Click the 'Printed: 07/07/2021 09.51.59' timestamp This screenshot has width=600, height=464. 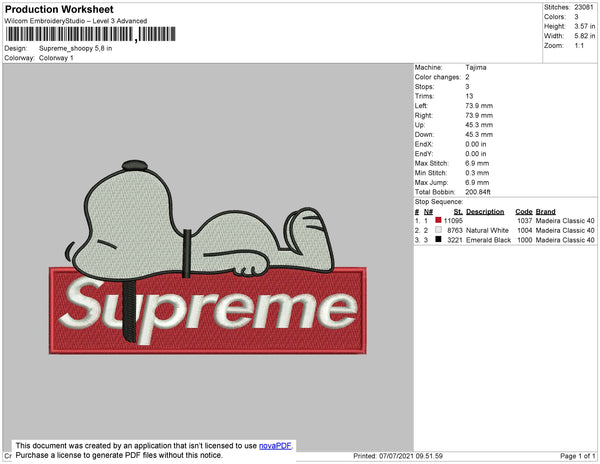click(398, 456)
